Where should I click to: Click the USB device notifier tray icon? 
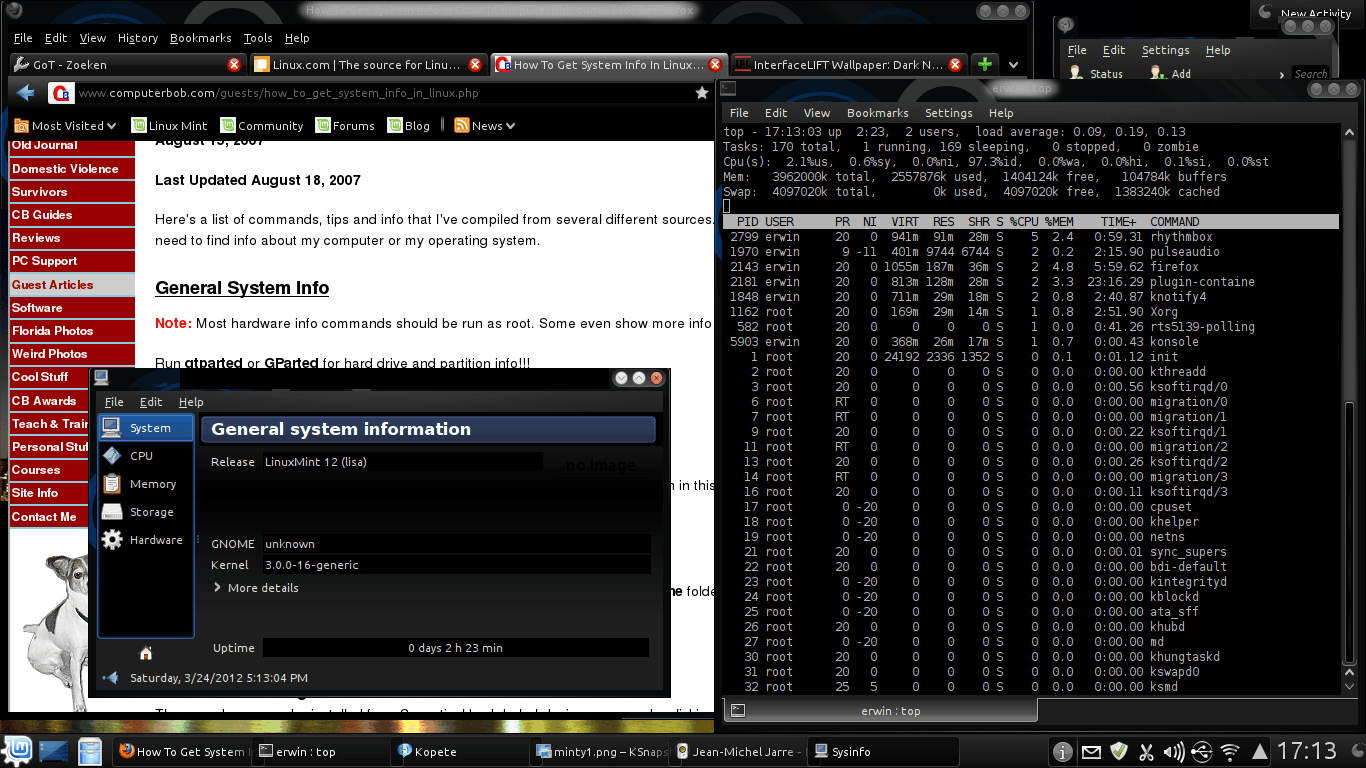pyautogui.click(x=1202, y=751)
